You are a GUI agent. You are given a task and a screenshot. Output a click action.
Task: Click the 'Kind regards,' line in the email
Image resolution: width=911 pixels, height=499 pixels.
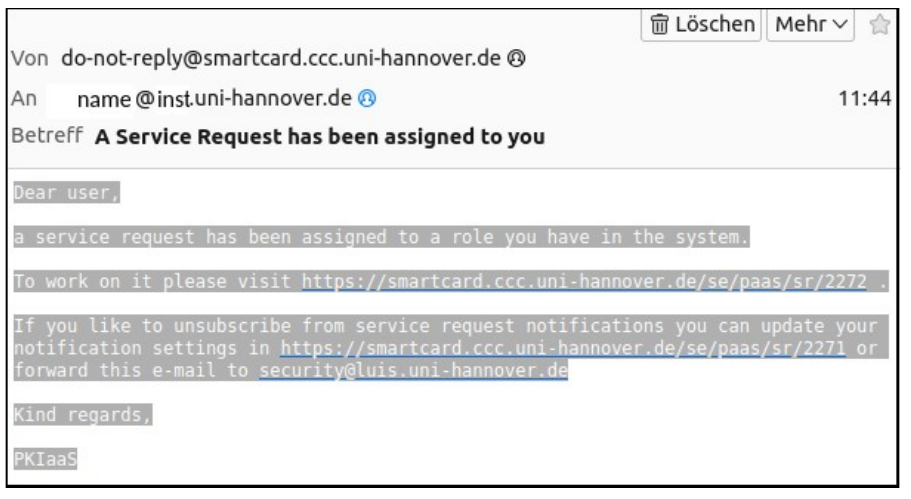coord(83,415)
